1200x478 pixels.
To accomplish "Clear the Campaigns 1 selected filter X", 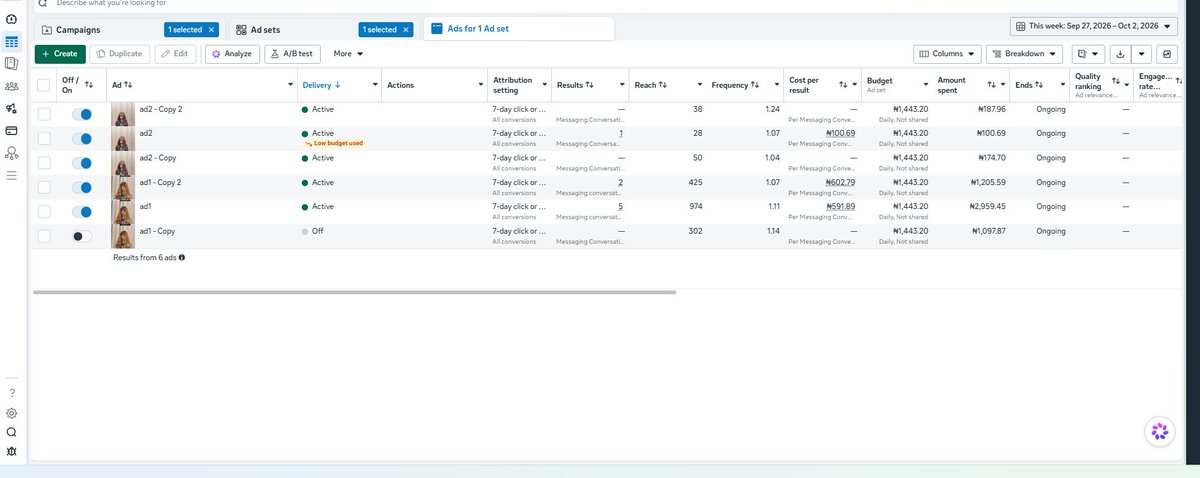I will click(211, 30).
